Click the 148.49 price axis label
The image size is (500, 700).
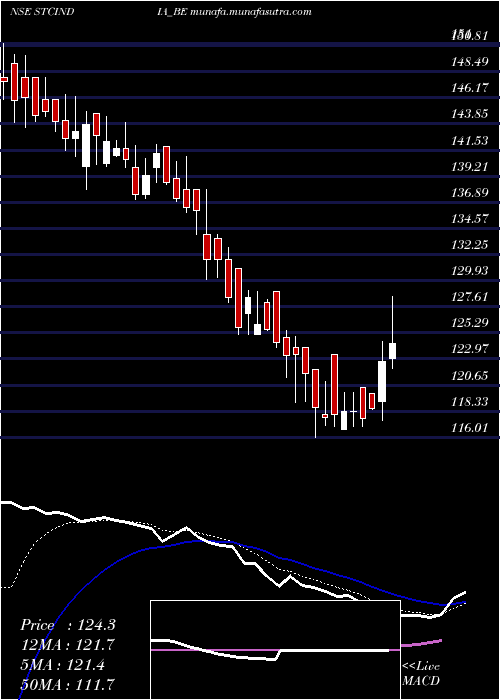471,62
